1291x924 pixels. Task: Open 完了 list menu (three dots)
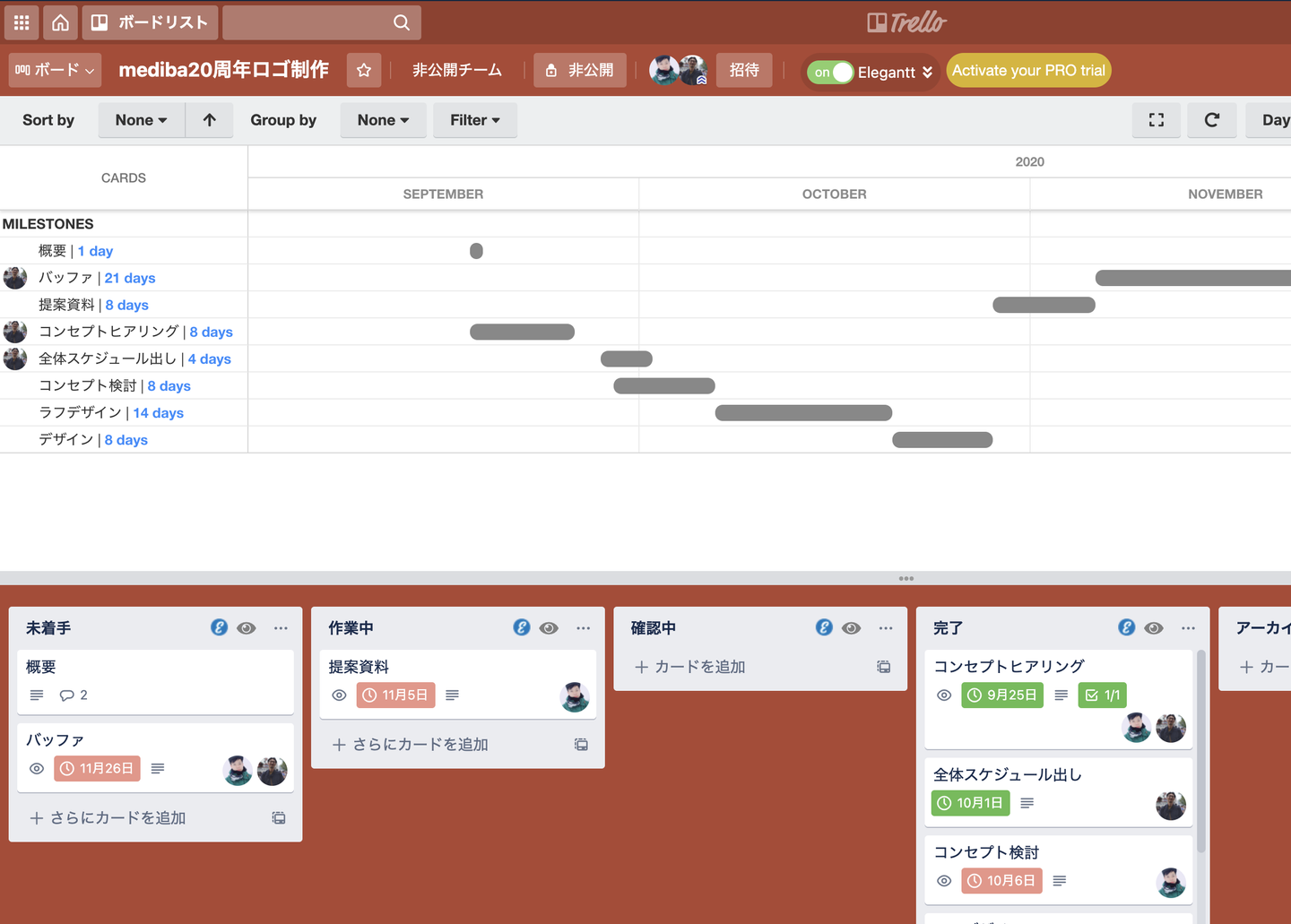1188,628
